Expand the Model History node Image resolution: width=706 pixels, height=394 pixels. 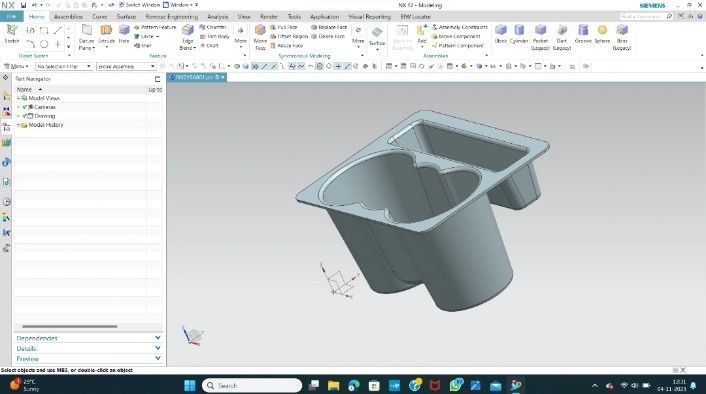(18, 125)
